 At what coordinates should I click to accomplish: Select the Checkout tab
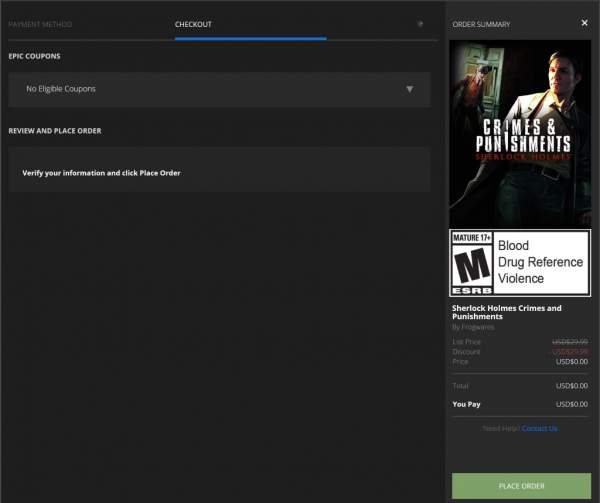pyautogui.click(x=193, y=24)
